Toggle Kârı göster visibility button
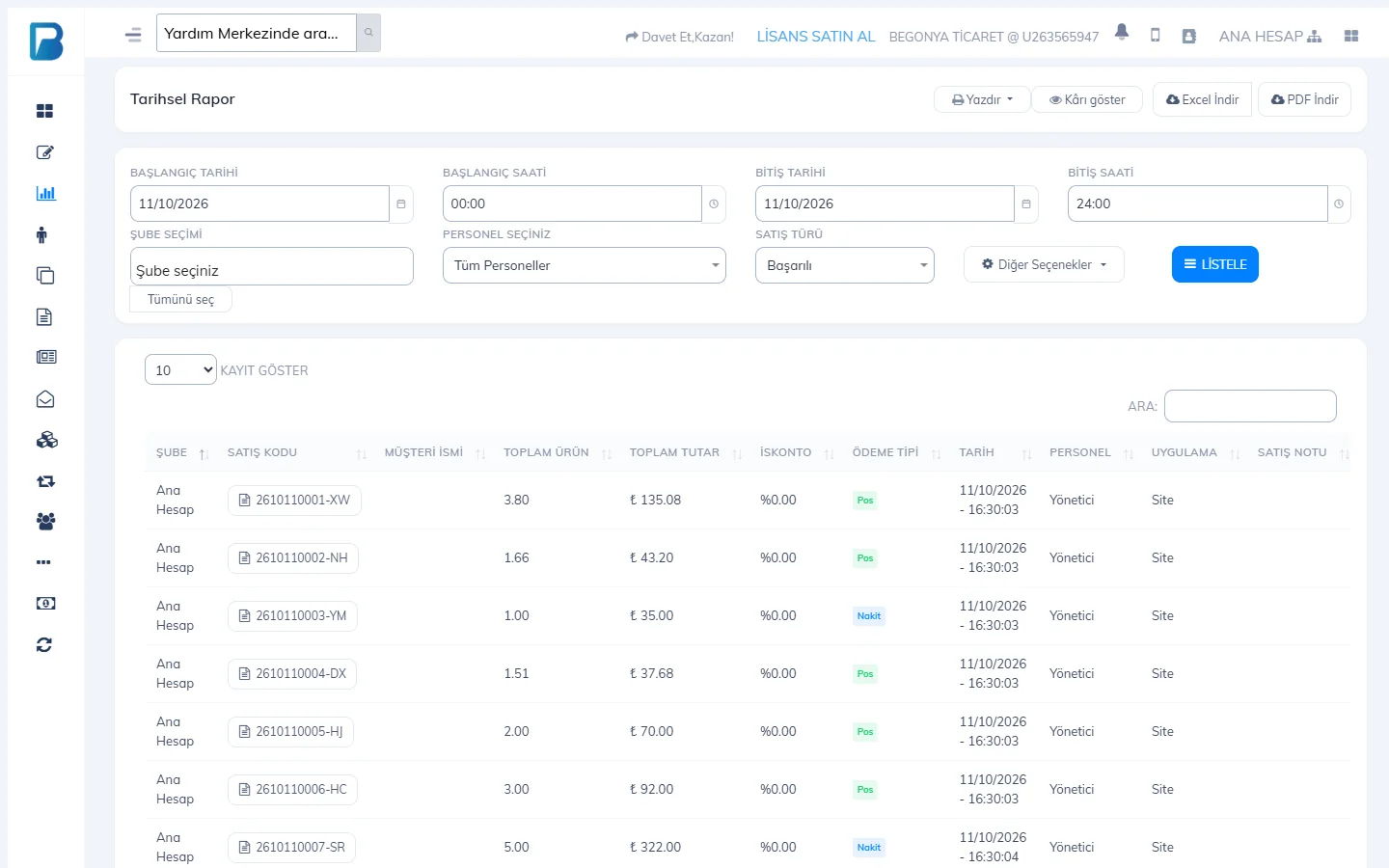1389x868 pixels. [1087, 99]
